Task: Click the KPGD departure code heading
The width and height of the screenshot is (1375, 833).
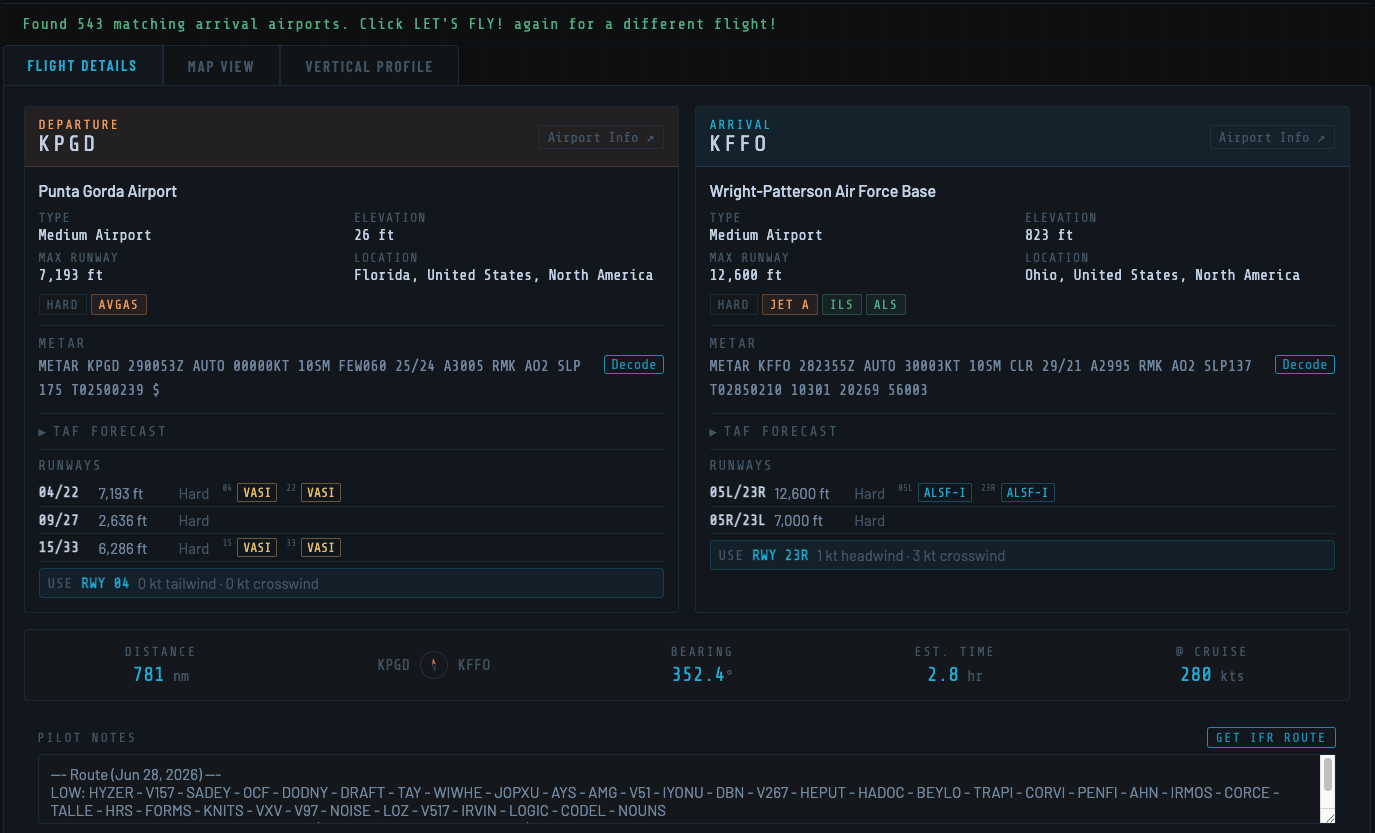Action: point(68,144)
